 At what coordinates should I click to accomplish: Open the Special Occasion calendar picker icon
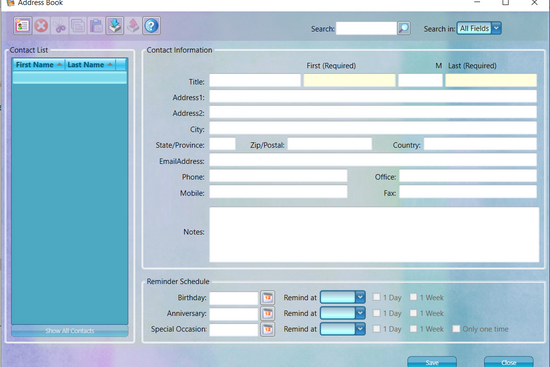(268, 329)
